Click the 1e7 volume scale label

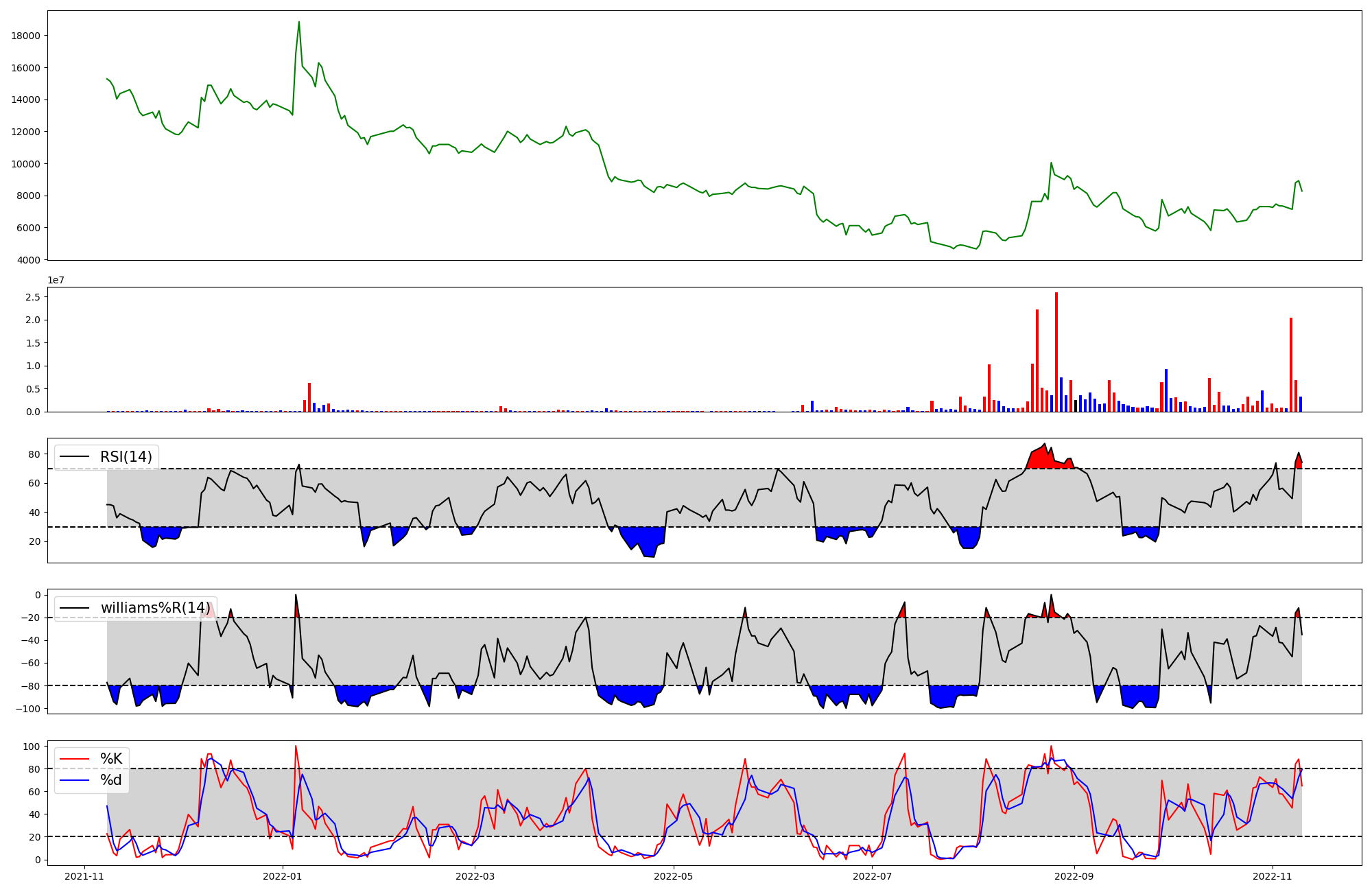[x=56, y=280]
